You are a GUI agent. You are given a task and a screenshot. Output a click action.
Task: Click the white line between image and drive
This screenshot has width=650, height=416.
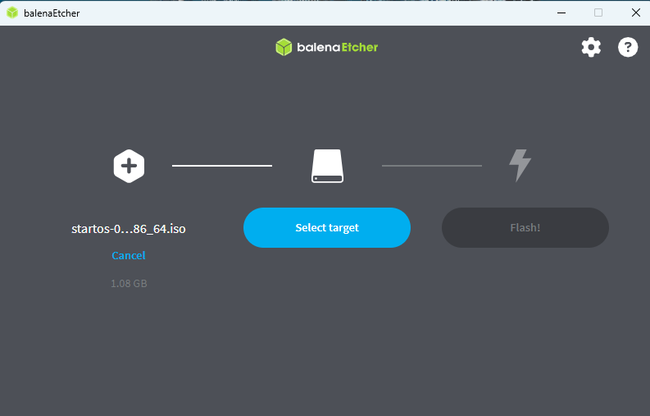221,165
